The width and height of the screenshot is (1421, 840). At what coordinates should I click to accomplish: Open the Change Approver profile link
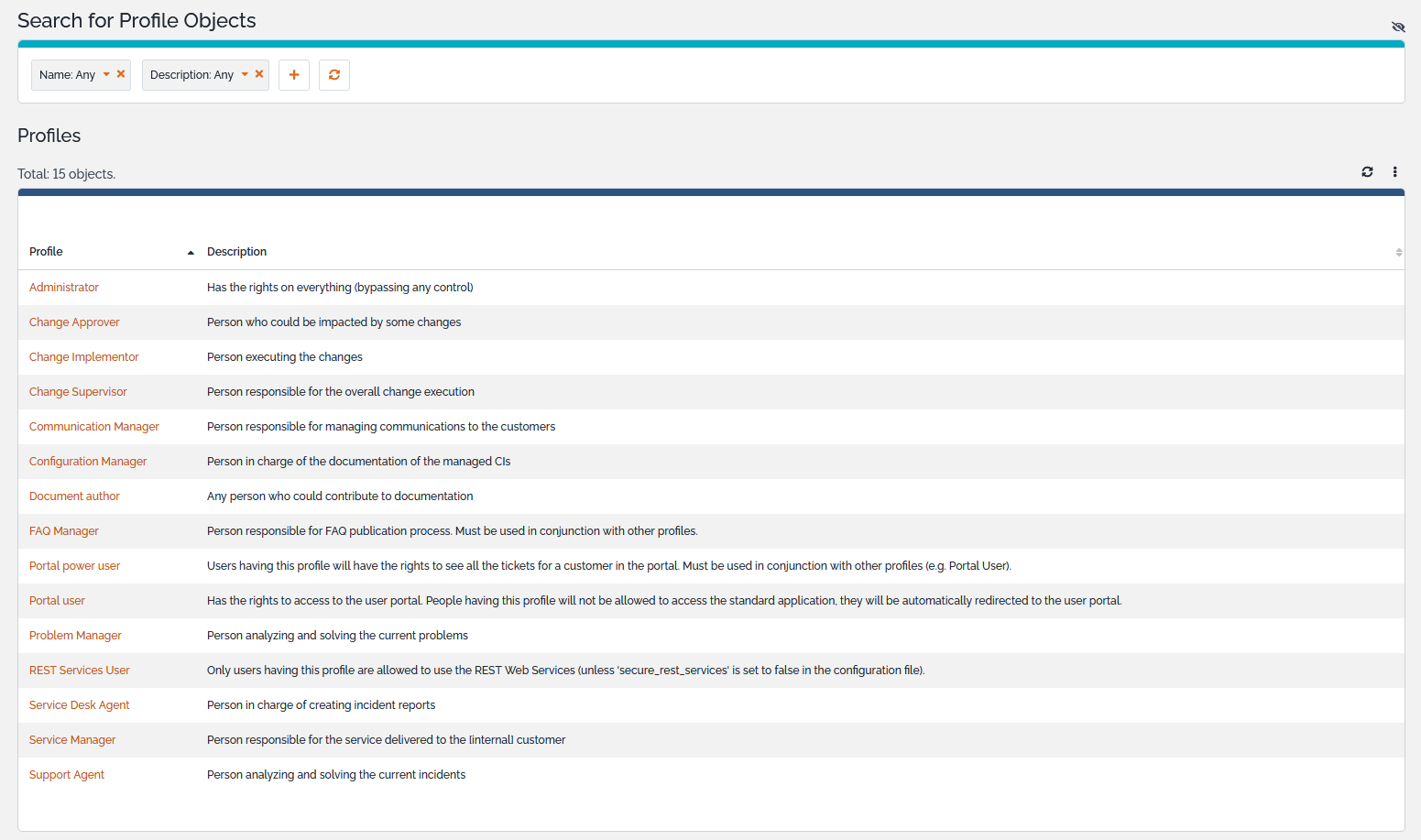(74, 322)
